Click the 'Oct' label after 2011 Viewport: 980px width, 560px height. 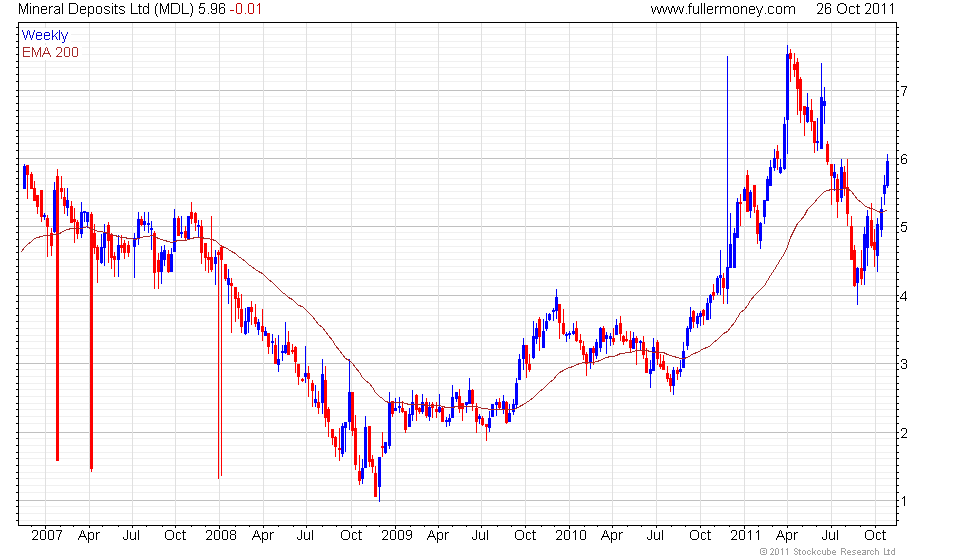[874, 536]
